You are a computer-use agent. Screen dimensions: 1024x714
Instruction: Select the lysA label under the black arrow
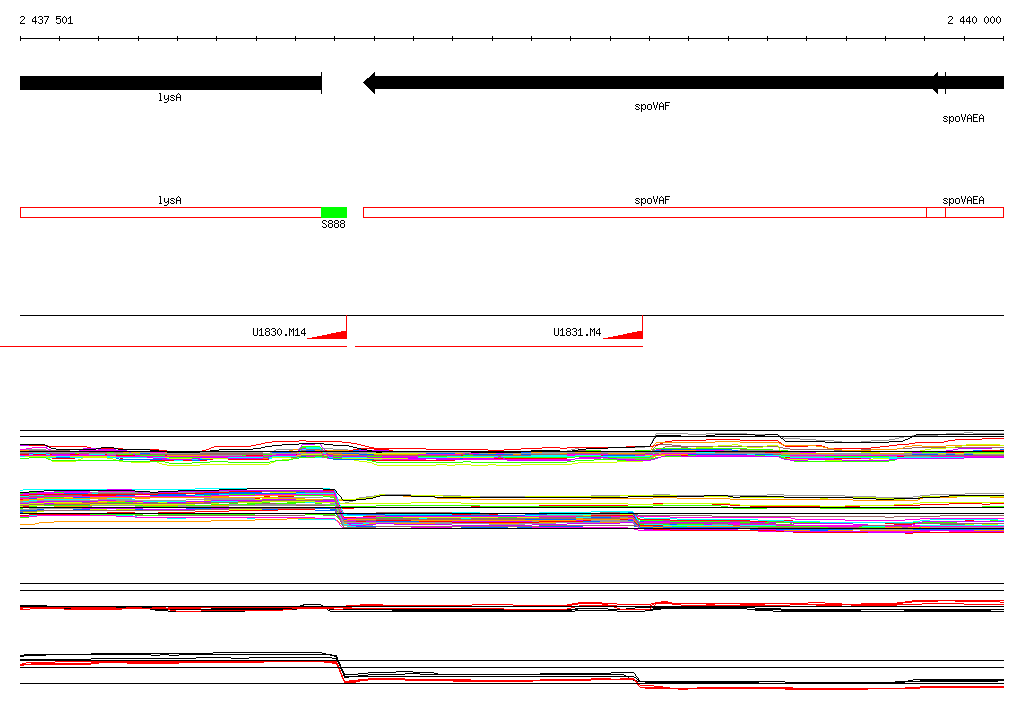pyautogui.click(x=170, y=97)
